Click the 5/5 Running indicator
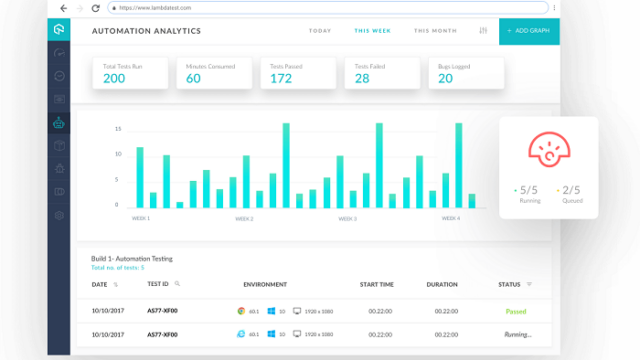 click(x=527, y=194)
